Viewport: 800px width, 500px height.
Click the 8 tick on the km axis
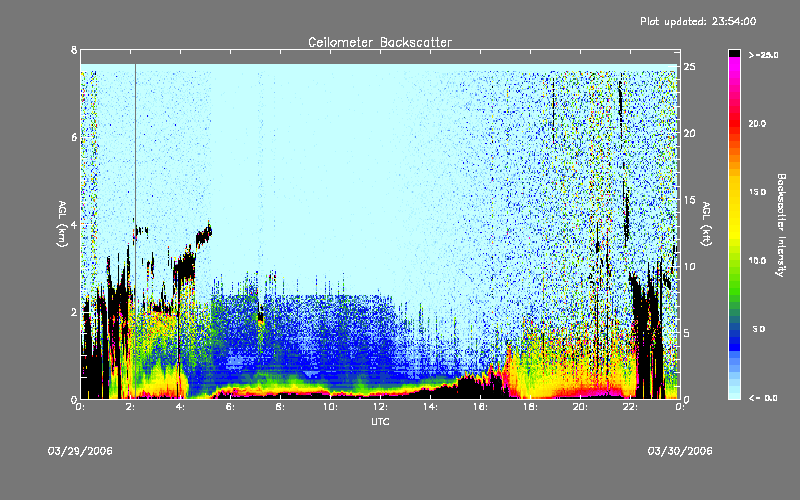tap(73, 50)
